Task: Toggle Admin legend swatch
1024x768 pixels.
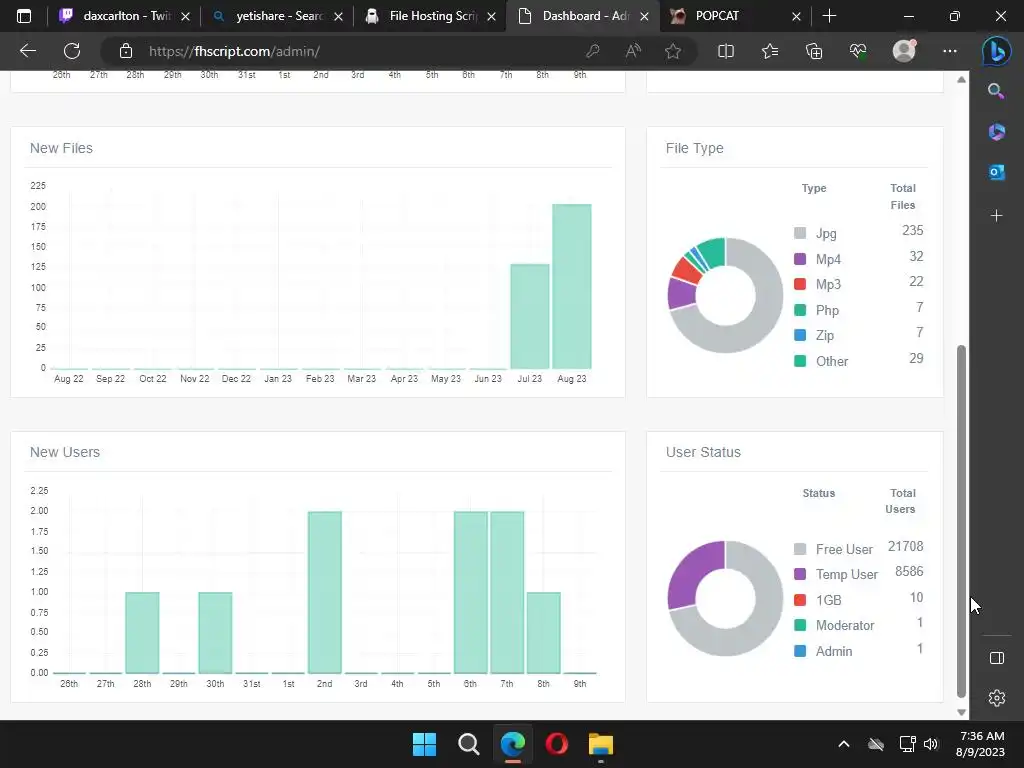Action: pyautogui.click(x=800, y=650)
